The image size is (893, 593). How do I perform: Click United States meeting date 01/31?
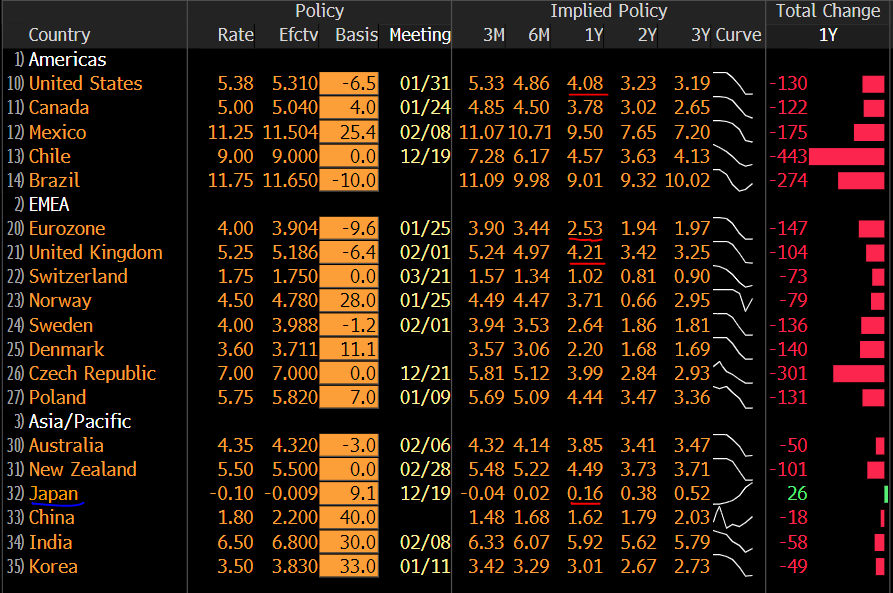(x=425, y=84)
